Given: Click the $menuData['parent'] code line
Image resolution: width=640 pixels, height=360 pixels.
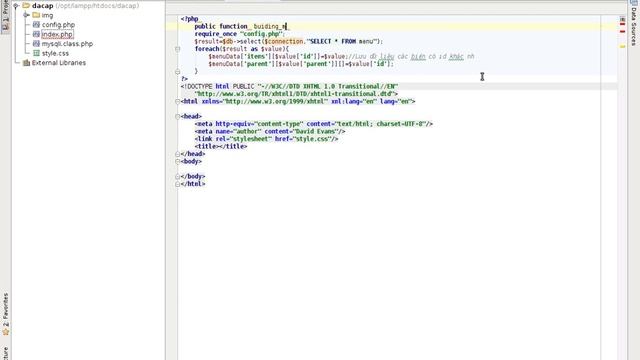Looking at the screenshot, I should coord(301,64).
